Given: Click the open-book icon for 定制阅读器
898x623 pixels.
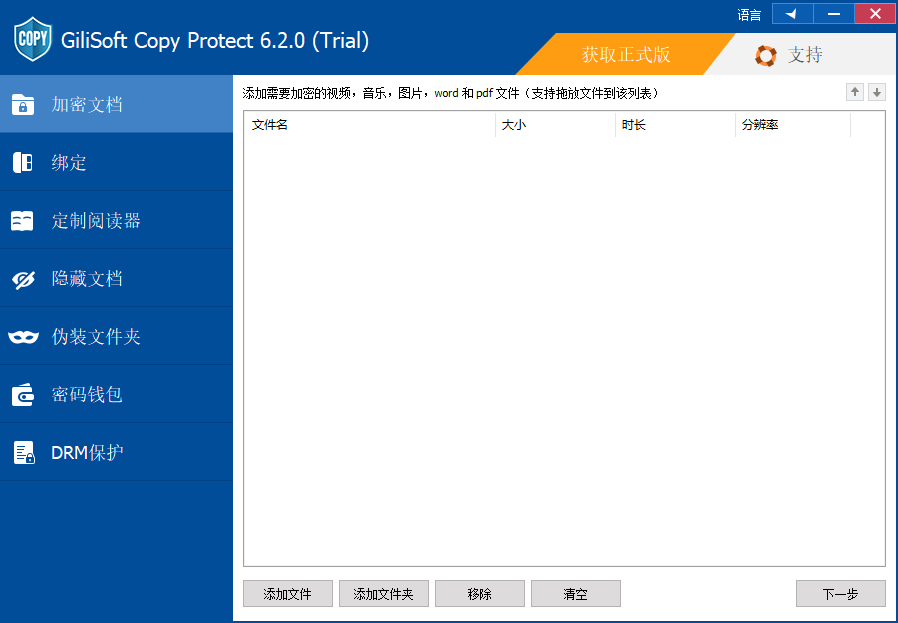Looking at the screenshot, I should pos(22,221).
